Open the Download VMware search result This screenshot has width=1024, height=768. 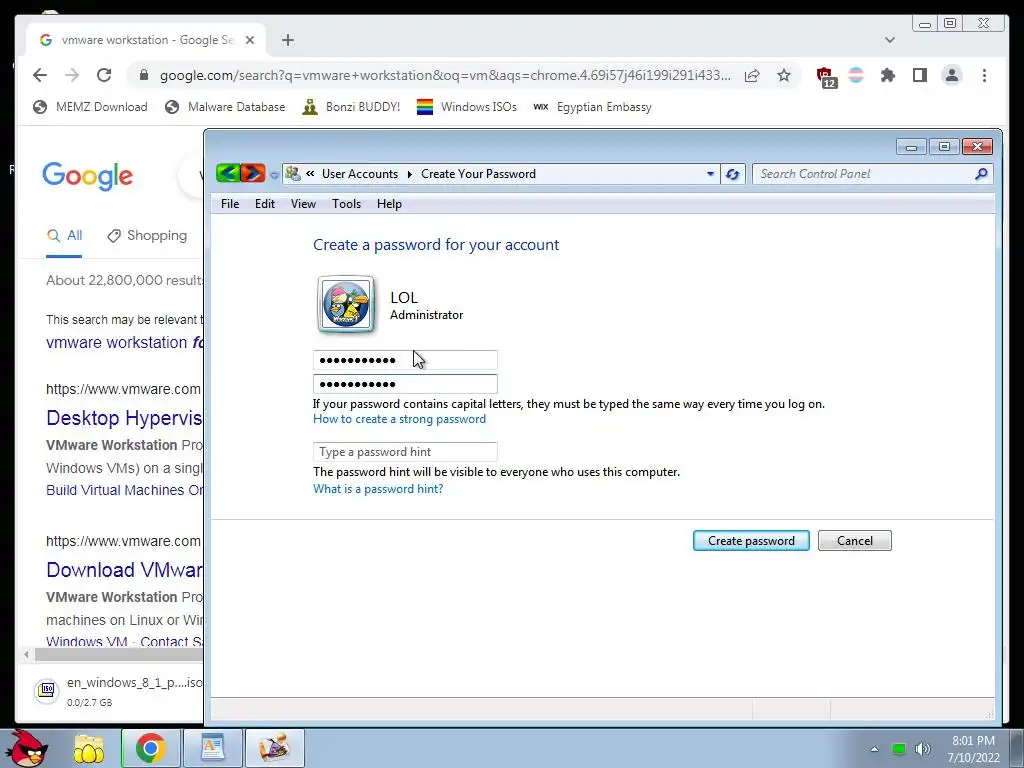[x=124, y=570]
